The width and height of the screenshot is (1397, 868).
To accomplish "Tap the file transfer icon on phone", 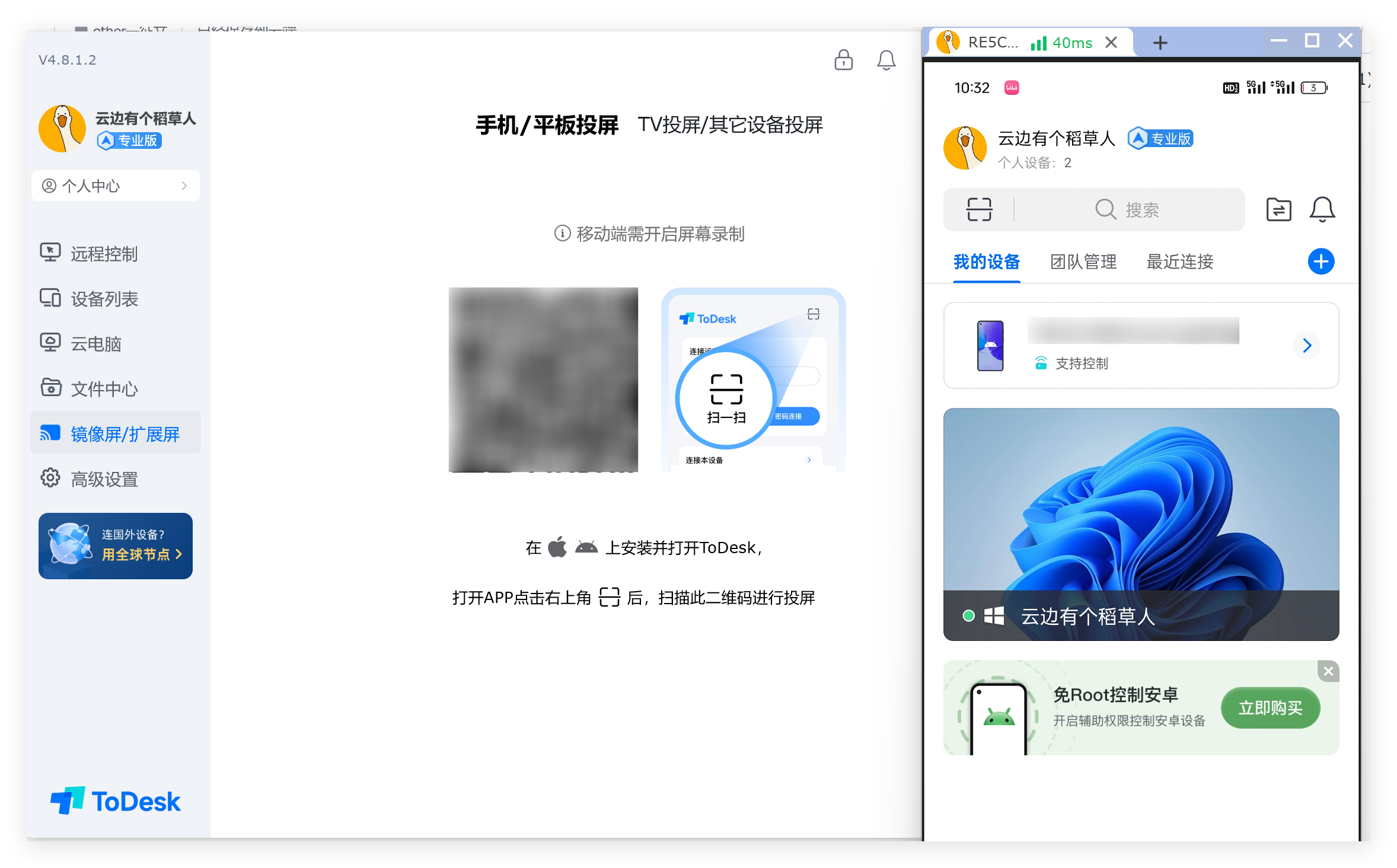I will click(1278, 209).
